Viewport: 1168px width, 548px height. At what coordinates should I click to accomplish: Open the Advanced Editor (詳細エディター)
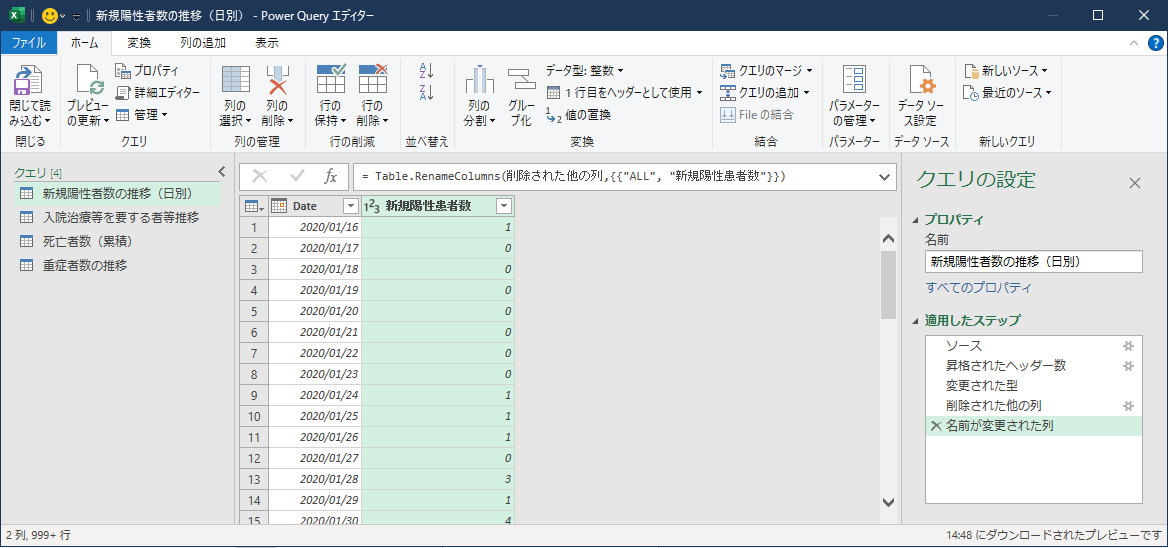[157, 93]
